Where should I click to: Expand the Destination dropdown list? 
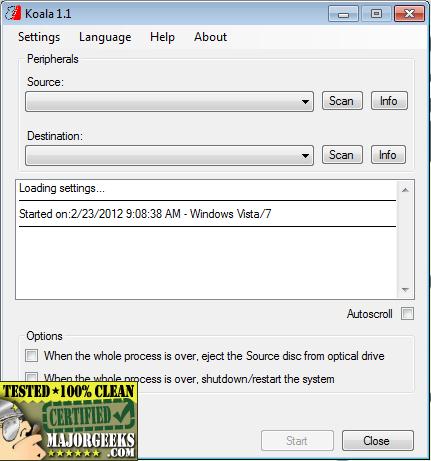(x=169, y=155)
